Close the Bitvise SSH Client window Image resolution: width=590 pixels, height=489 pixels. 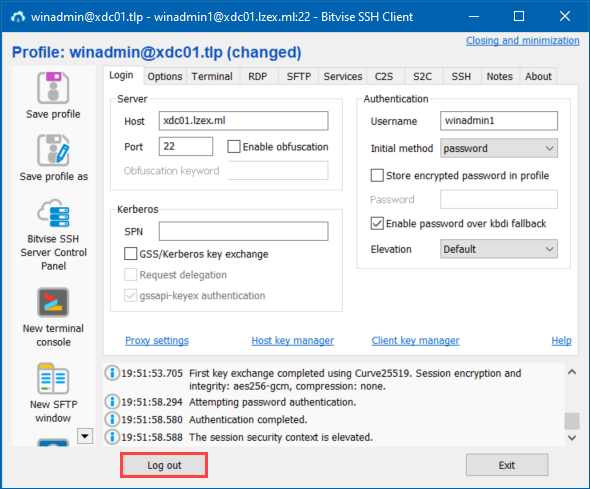[x=564, y=16]
